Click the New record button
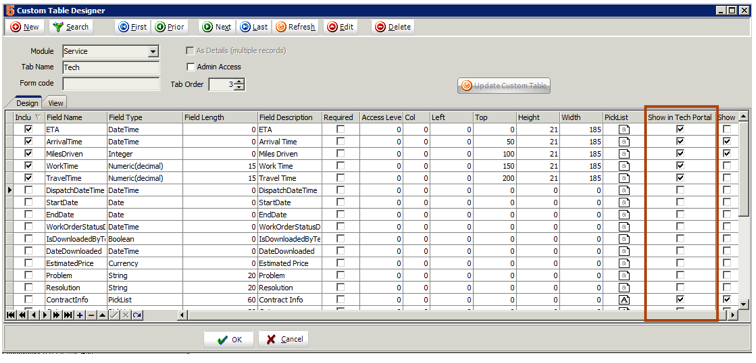The width and height of the screenshot is (756, 363). (25, 27)
